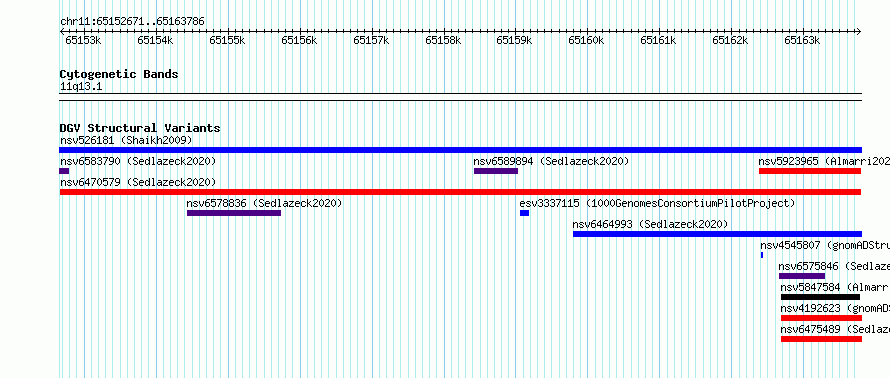This screenshot has height=378, width=890.
Task: Click the 65159k ruler position
Action: (514, 40)
